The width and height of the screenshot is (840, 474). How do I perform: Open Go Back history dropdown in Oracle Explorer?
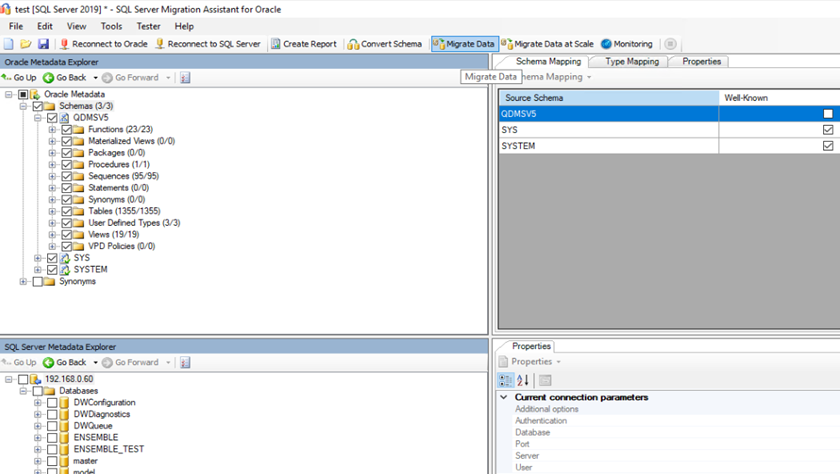pyautogui.click(x=95, y=78)
